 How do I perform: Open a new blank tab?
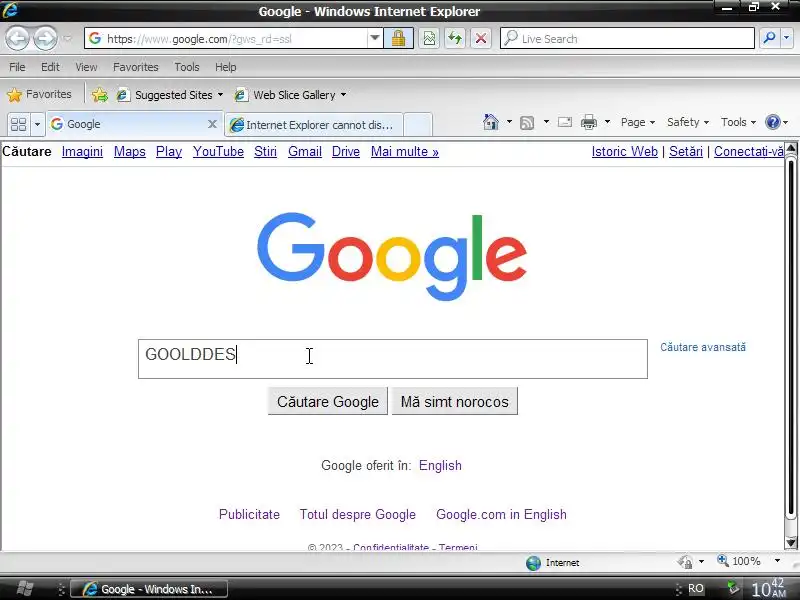tap(418, 125)
